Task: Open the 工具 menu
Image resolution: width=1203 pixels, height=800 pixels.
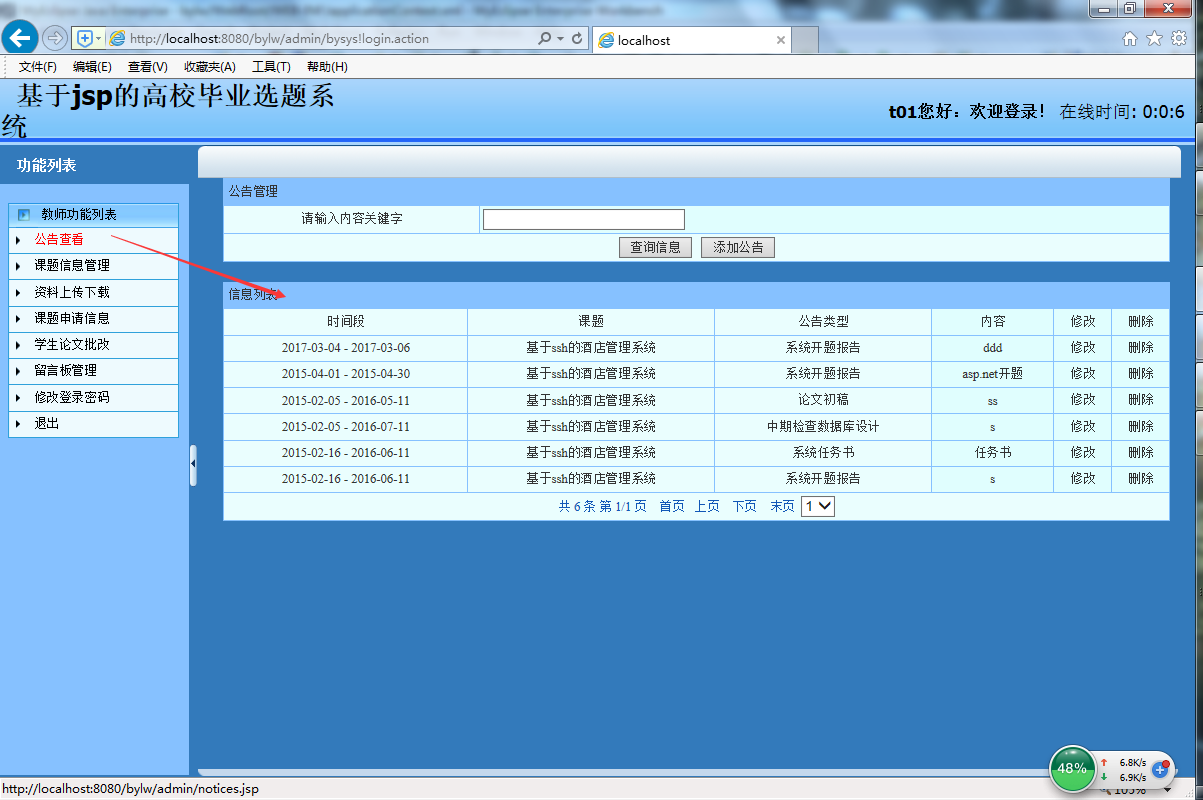Action: (270, 66)
